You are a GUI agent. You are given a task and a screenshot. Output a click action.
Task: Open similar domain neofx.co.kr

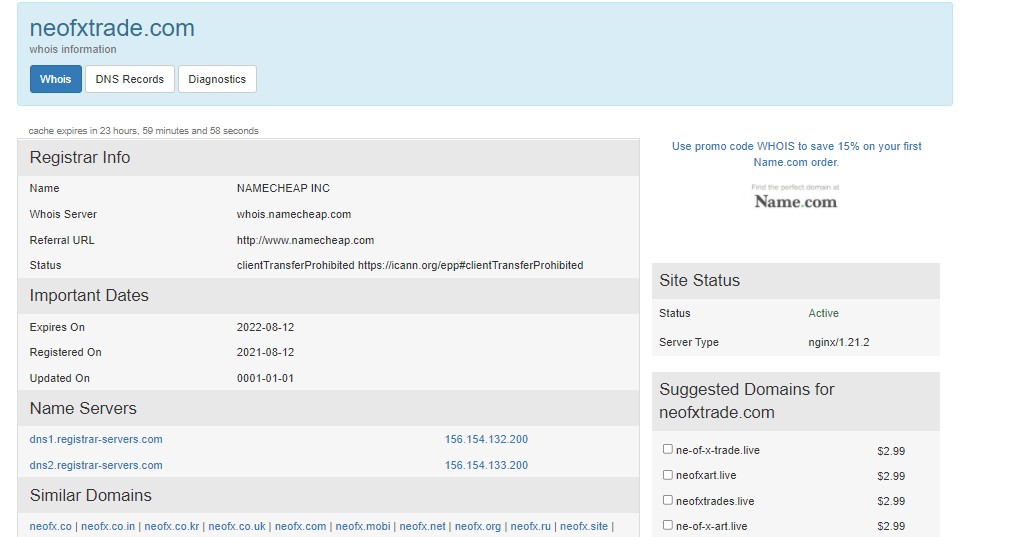click(x=172, y=526)
